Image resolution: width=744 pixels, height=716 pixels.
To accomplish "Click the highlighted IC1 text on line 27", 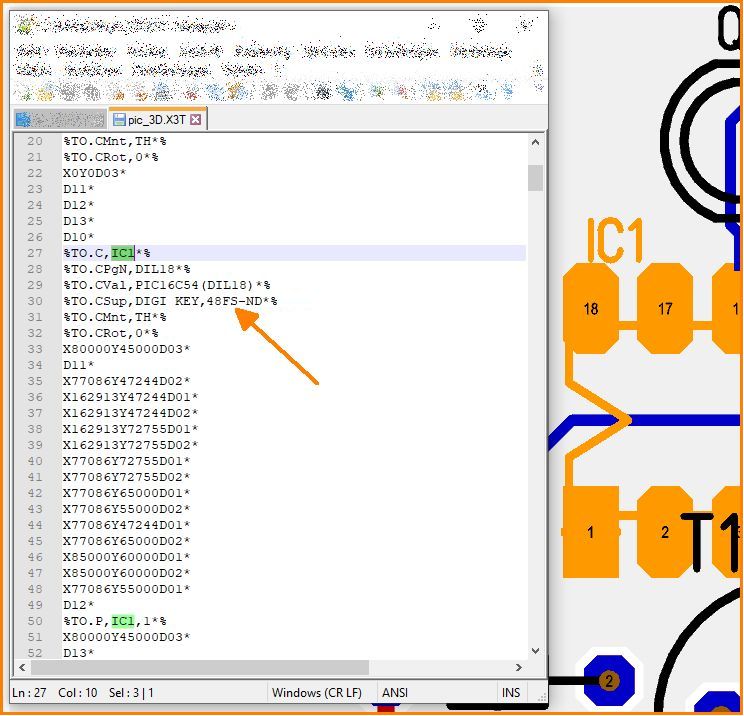I will [122, 253].
